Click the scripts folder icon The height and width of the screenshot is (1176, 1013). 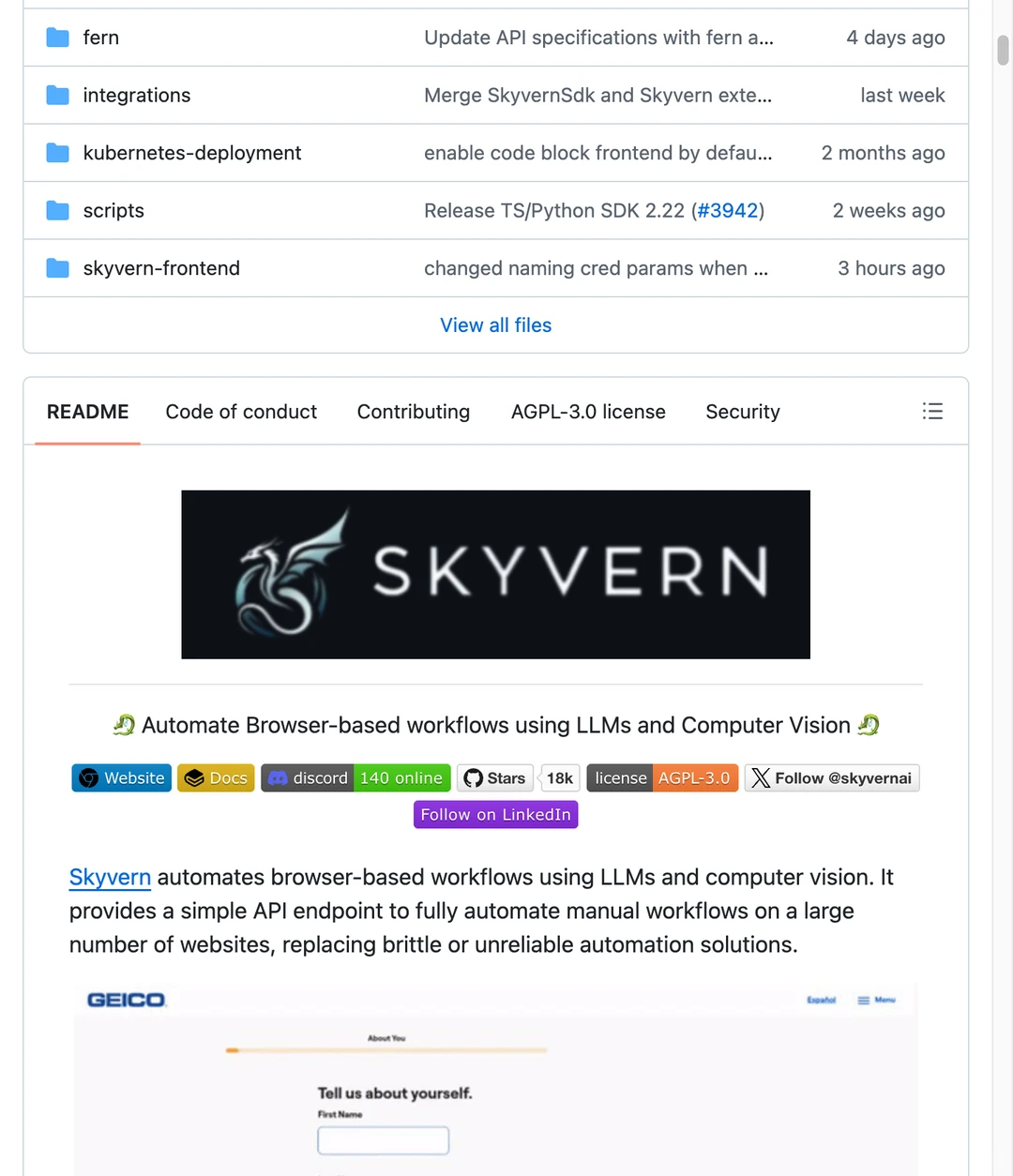point(58,210)
